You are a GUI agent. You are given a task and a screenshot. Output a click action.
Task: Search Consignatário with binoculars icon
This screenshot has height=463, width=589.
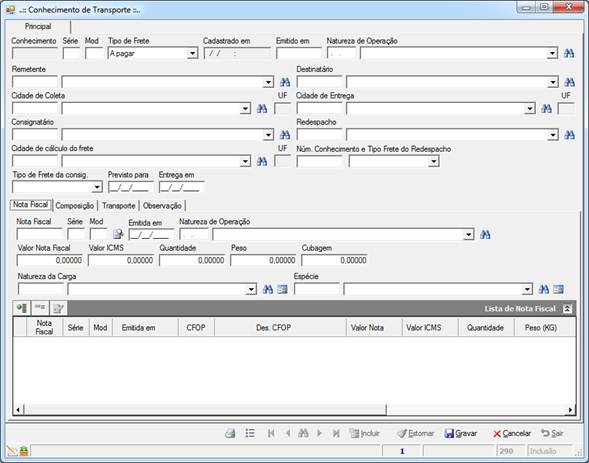[x=285, y=135]
